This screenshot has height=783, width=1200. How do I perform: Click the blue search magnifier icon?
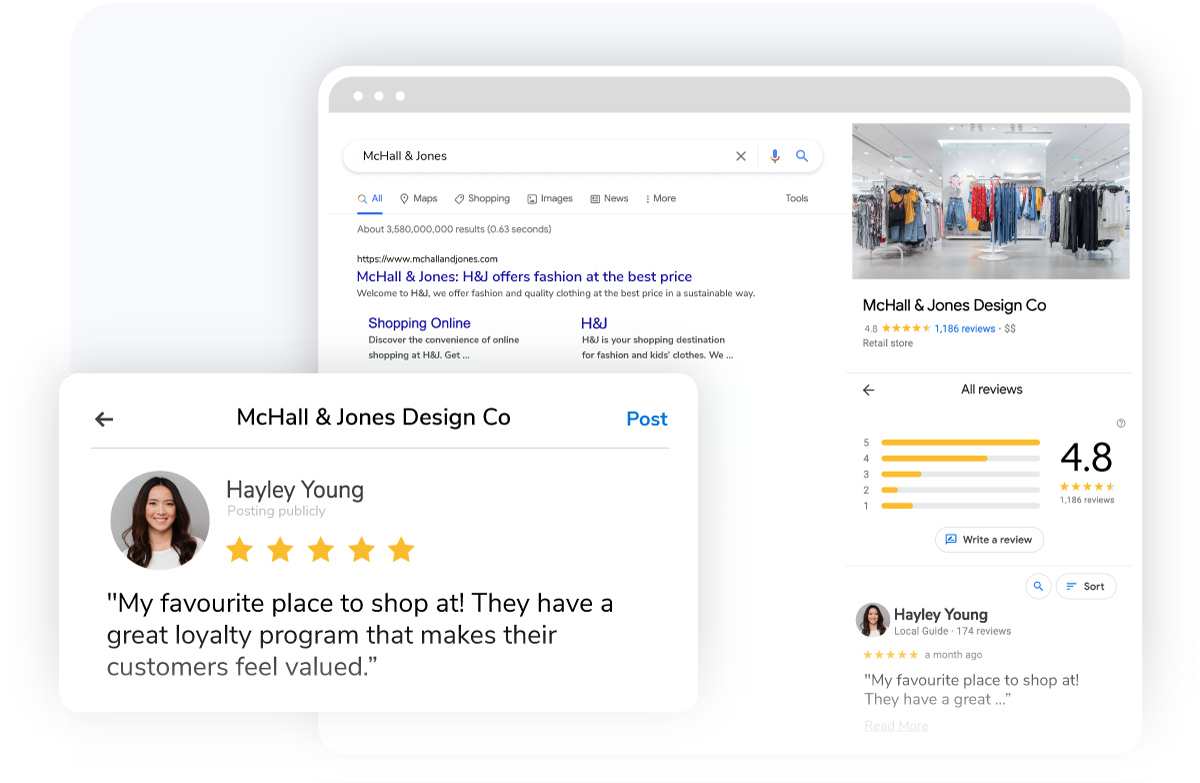801,156
